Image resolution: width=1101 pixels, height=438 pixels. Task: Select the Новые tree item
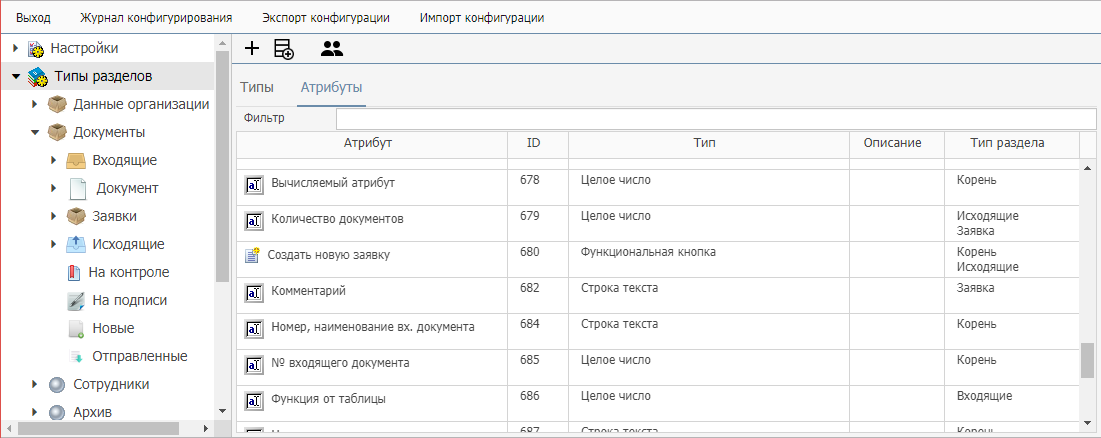[113, 328]
